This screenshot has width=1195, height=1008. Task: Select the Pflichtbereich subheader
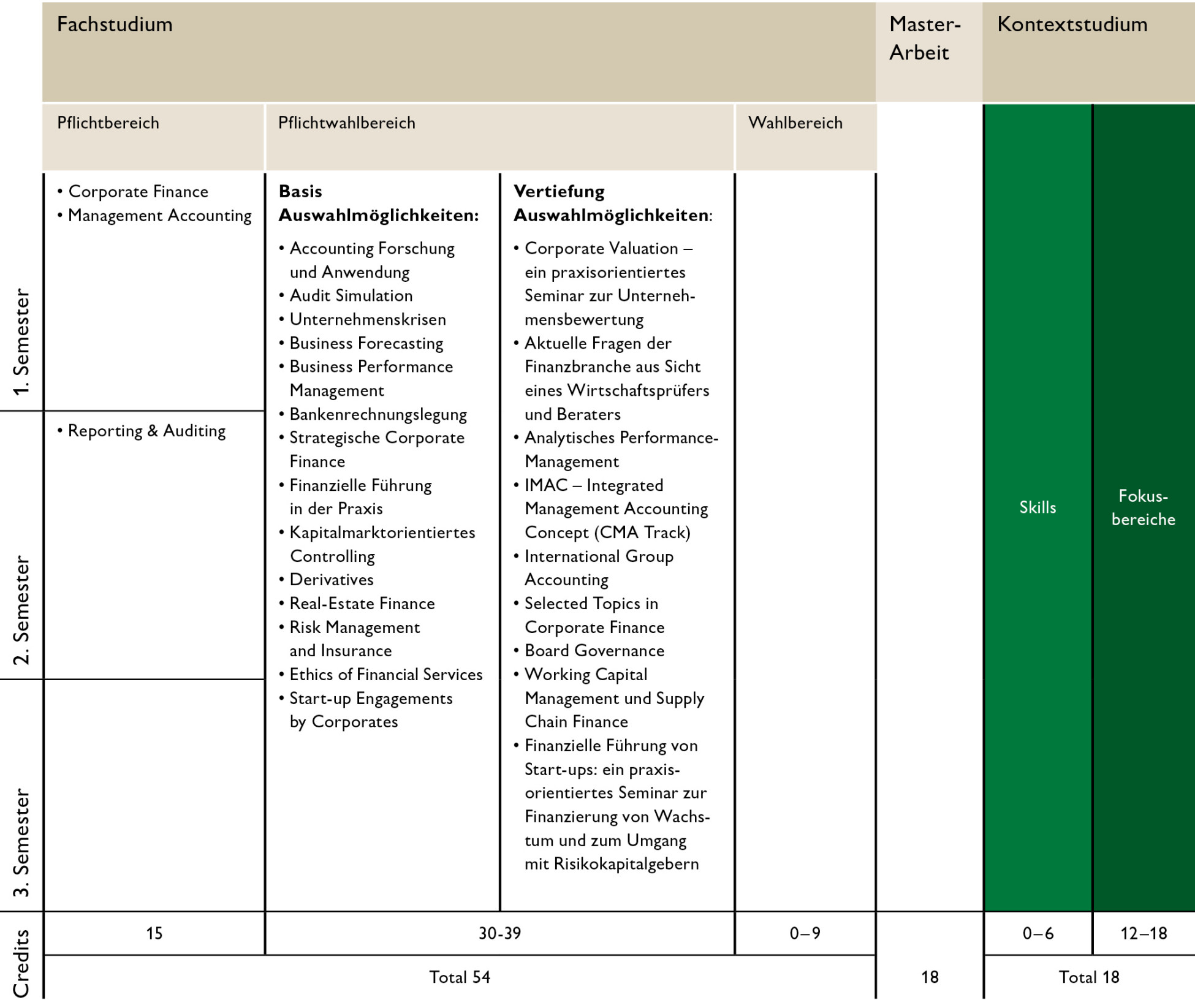click(x=108, y=123)
